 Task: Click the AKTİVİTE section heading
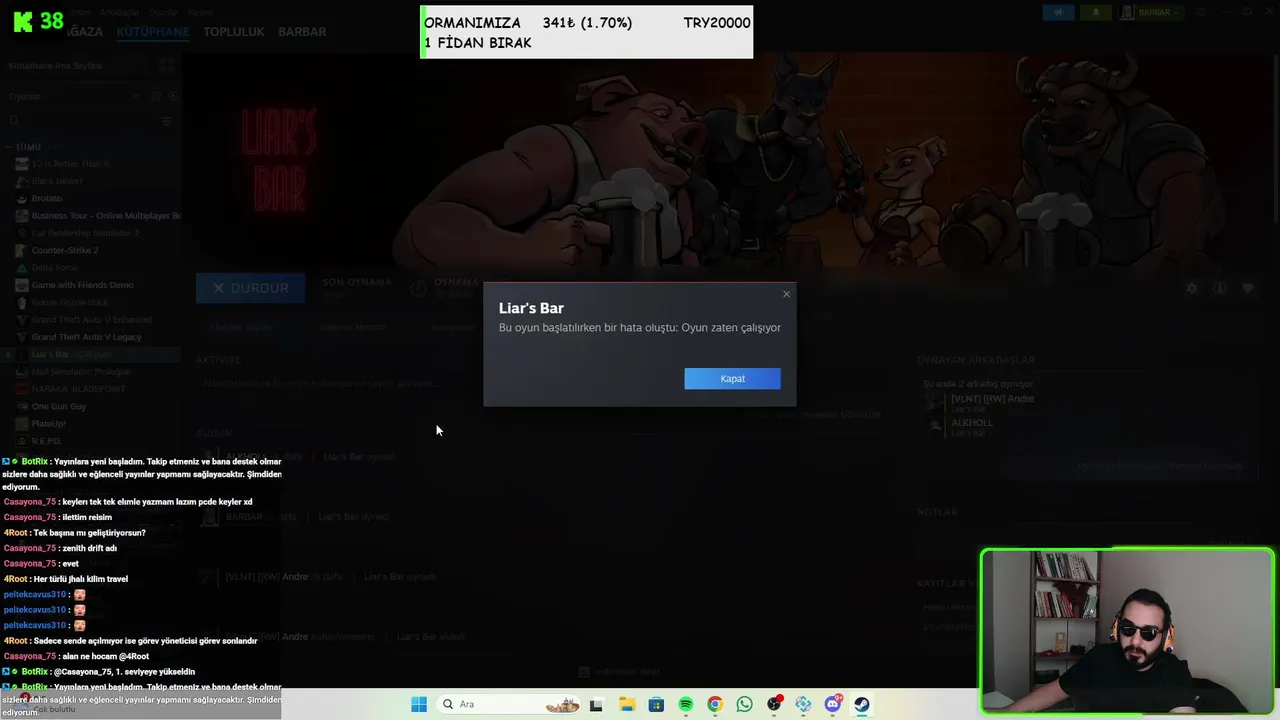click(x=218, y=360)
